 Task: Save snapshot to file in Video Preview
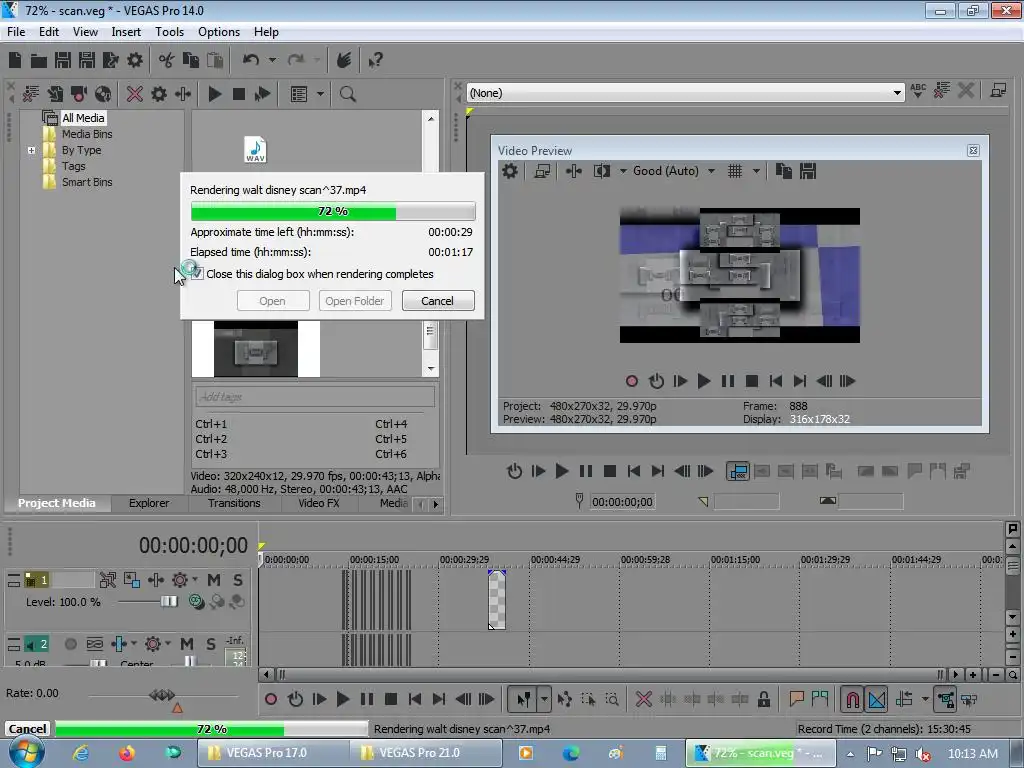coord(808,171)
